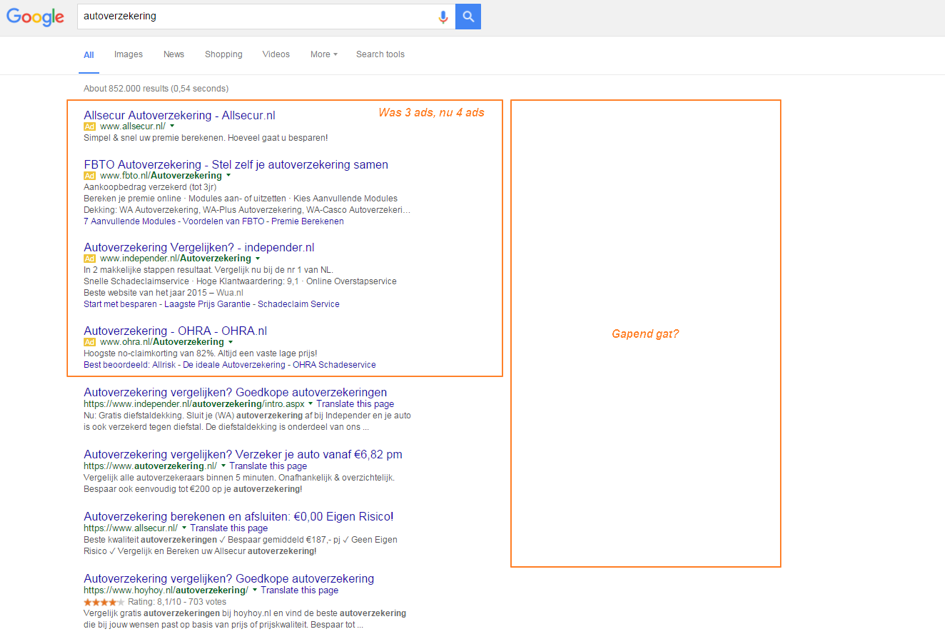945x642 pixels.
Task: Click the Voordelen van FBTO sitelink
Action: click(224, 221)
